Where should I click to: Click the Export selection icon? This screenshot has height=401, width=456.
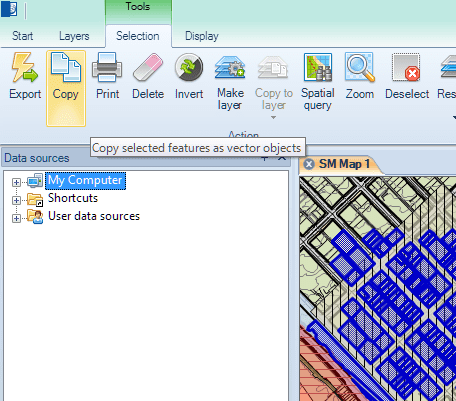(x=24, y=68)
